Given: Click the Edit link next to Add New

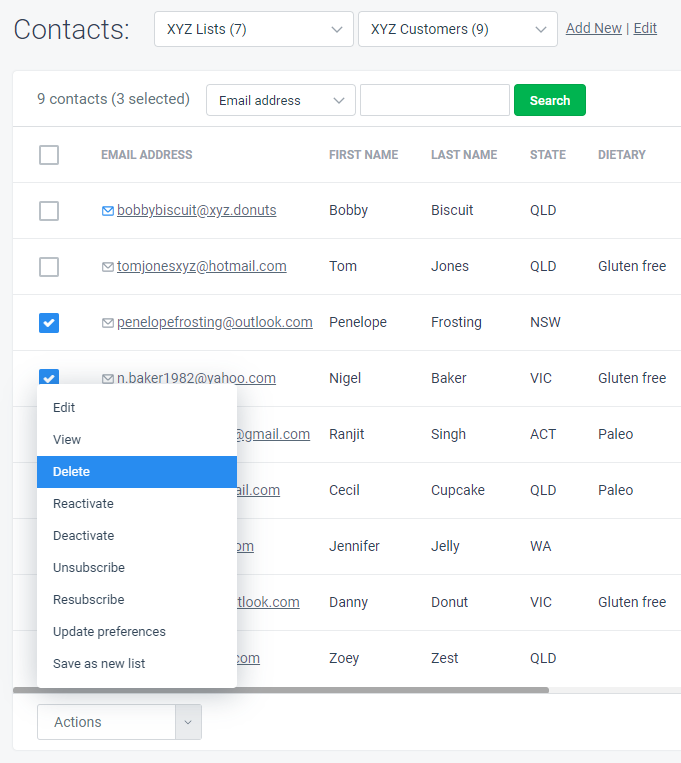Looking at the screenshot, I should pos(645,28).
